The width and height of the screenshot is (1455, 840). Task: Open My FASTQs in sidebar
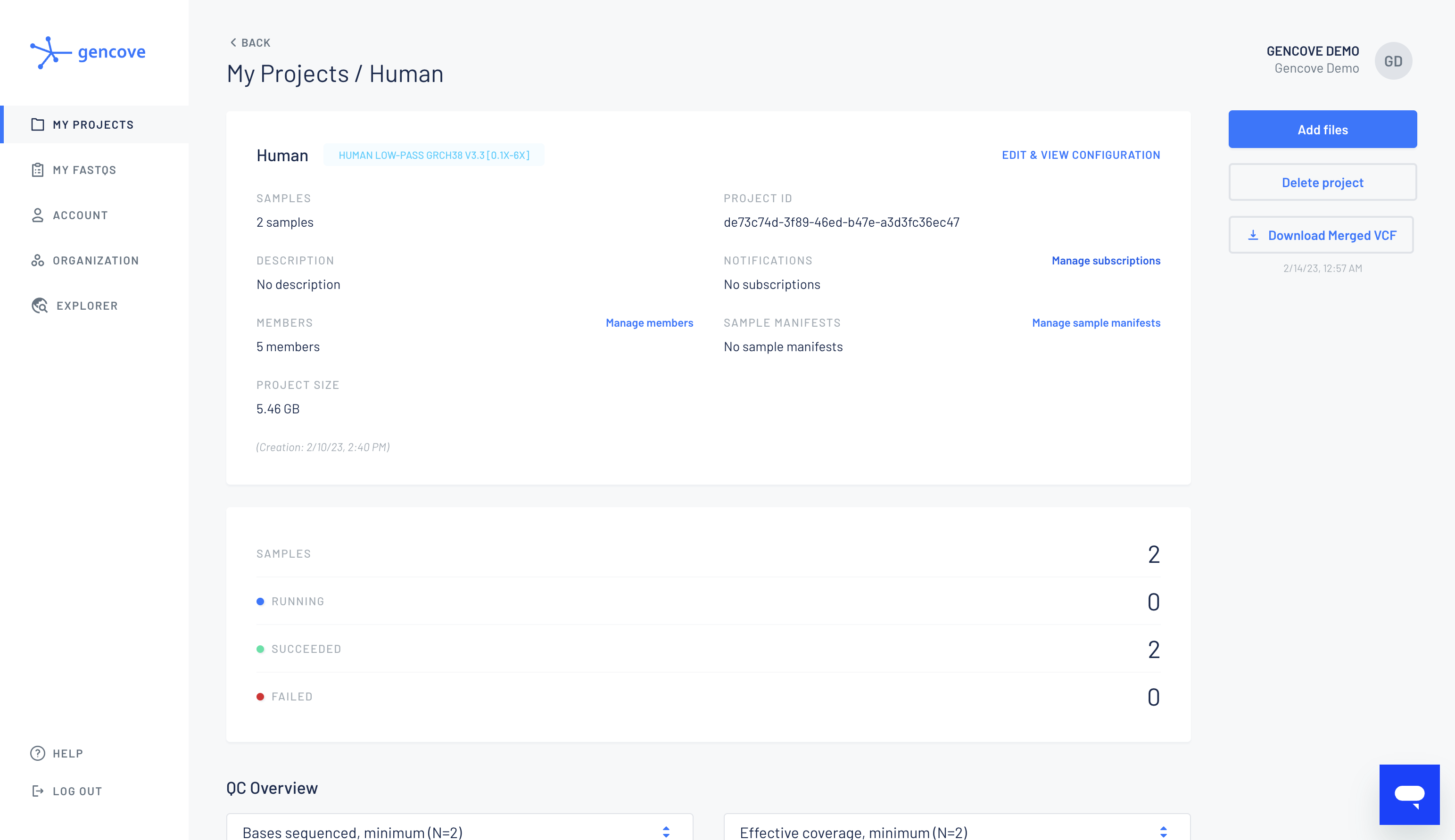(x=94, y=170)
